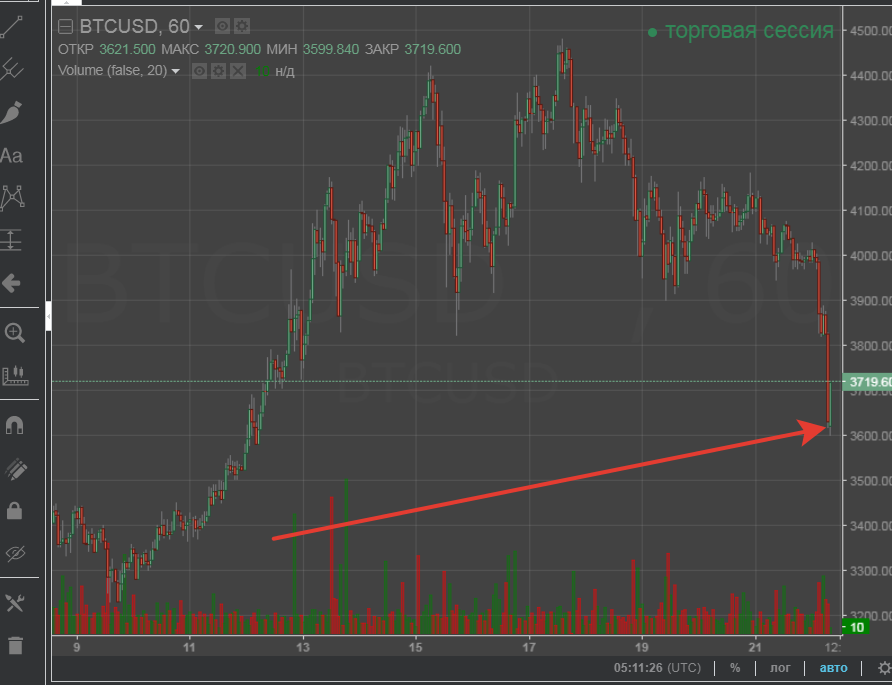The image size is (892, 685).
Task: Activate the zoom in magnifier tool
Action: [x=14, y=333]
